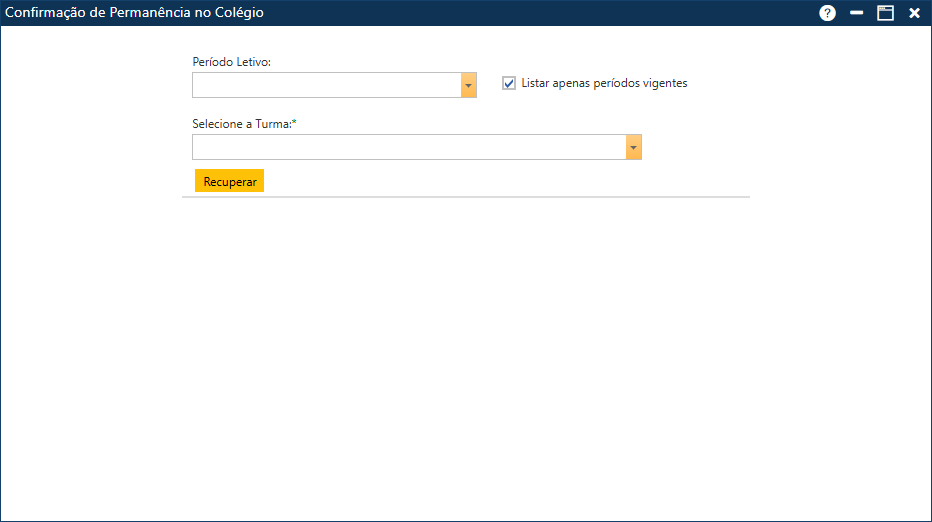Click the 'Listar apenas períodos vigentes' label text
Viewport: 932px width, 522px height.
604,84
